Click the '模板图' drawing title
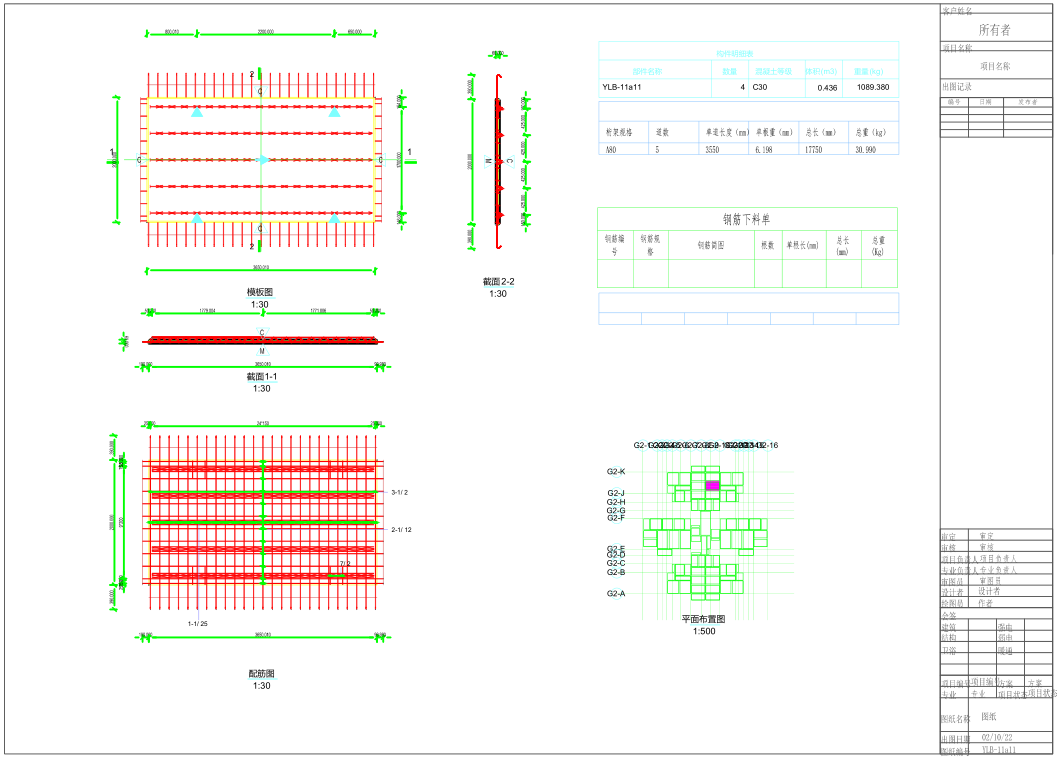 click(260, 292)
